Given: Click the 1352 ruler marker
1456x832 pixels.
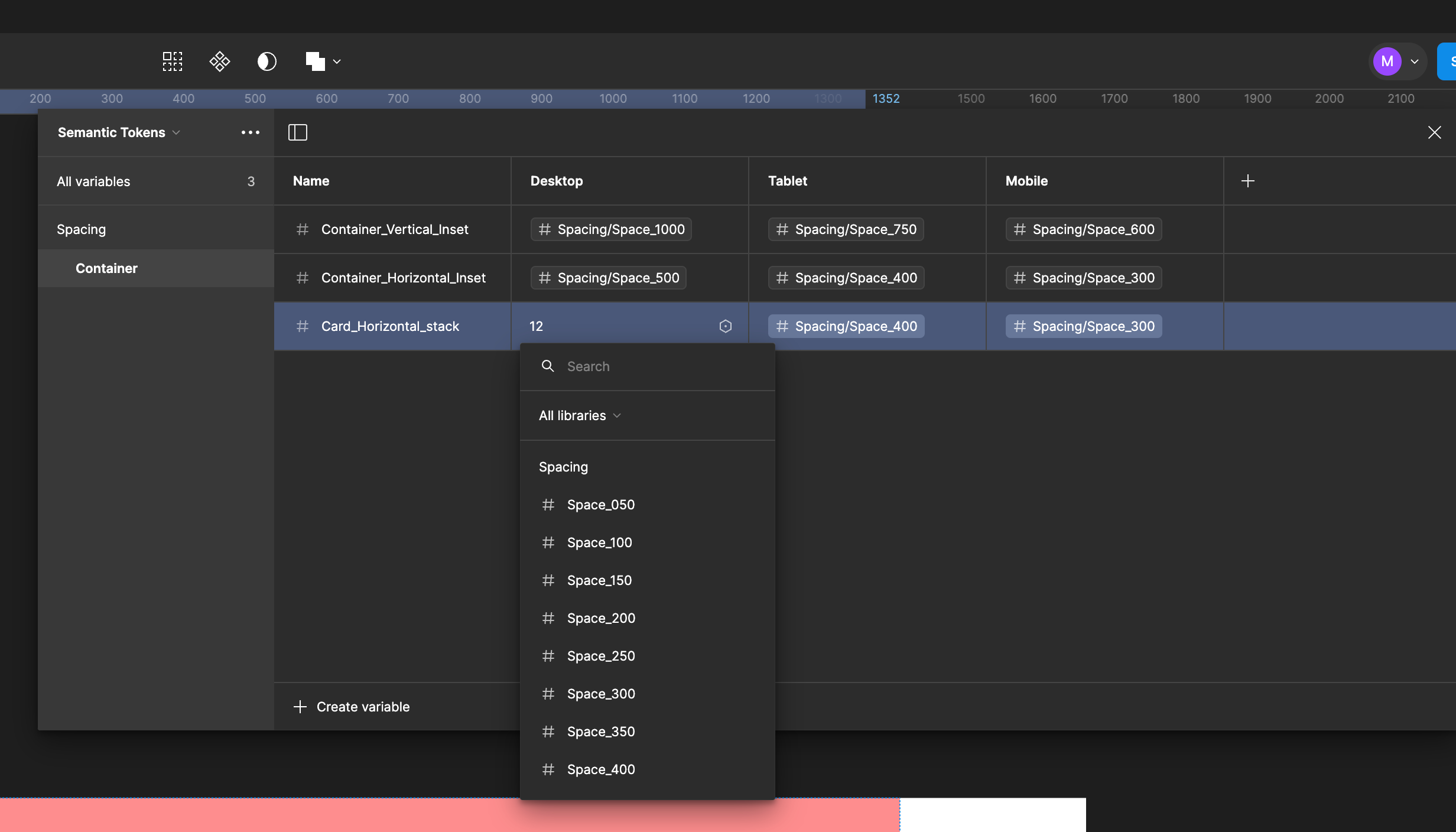Looking at the screenshot, I should 886,99.
